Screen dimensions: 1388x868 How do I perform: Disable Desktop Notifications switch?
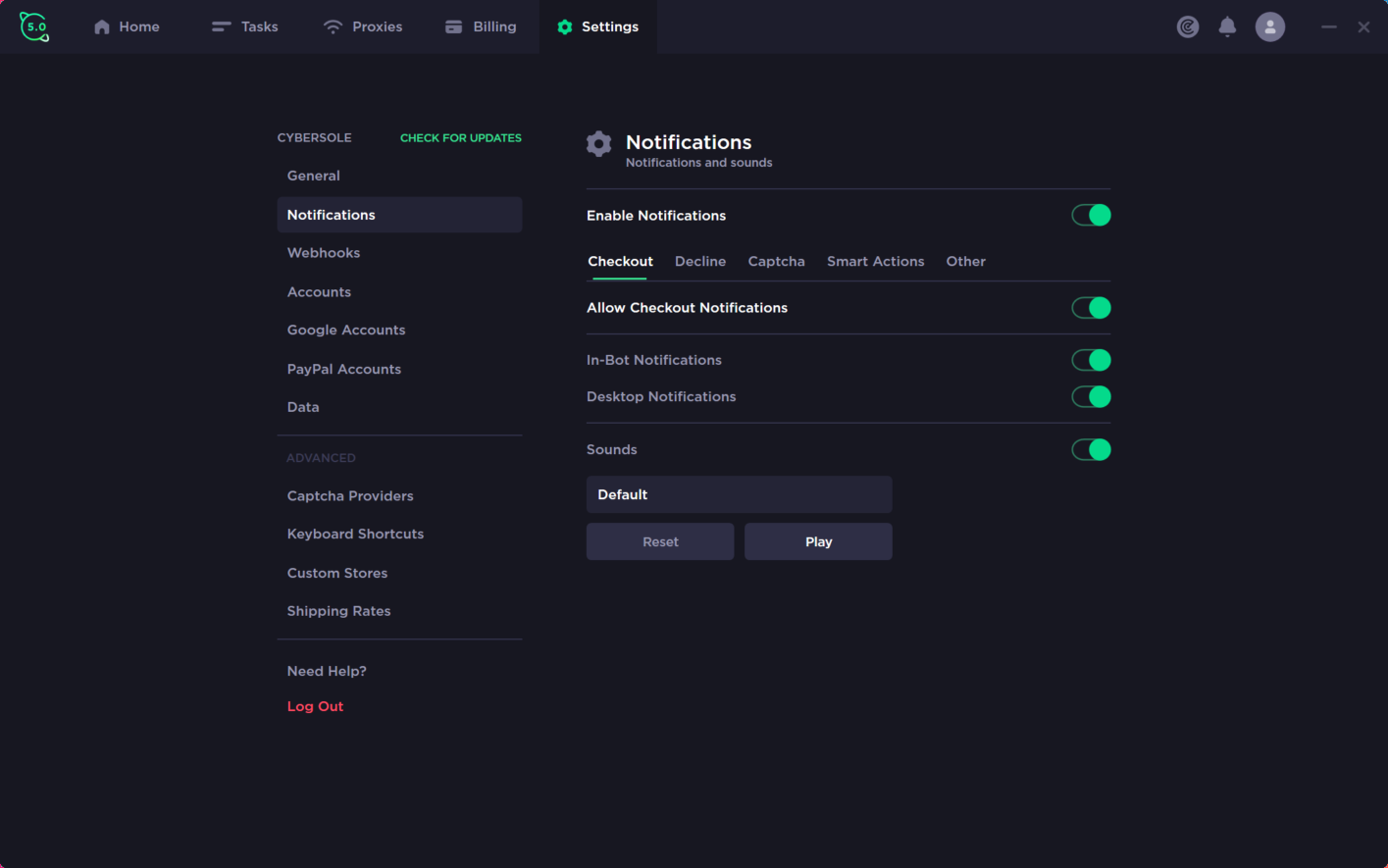[1091, 396]
